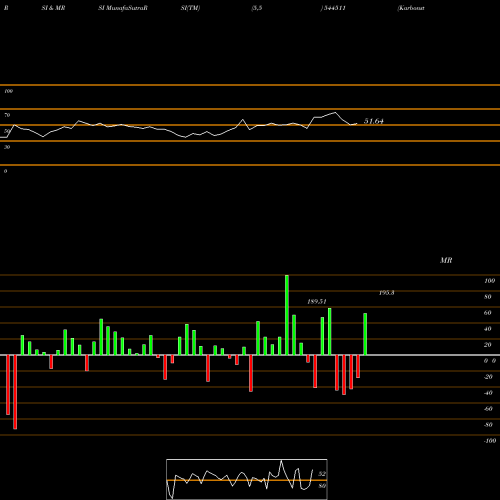
Task: Select the SI MunafaSutraR header text
Action: click(x=123, y=8)
